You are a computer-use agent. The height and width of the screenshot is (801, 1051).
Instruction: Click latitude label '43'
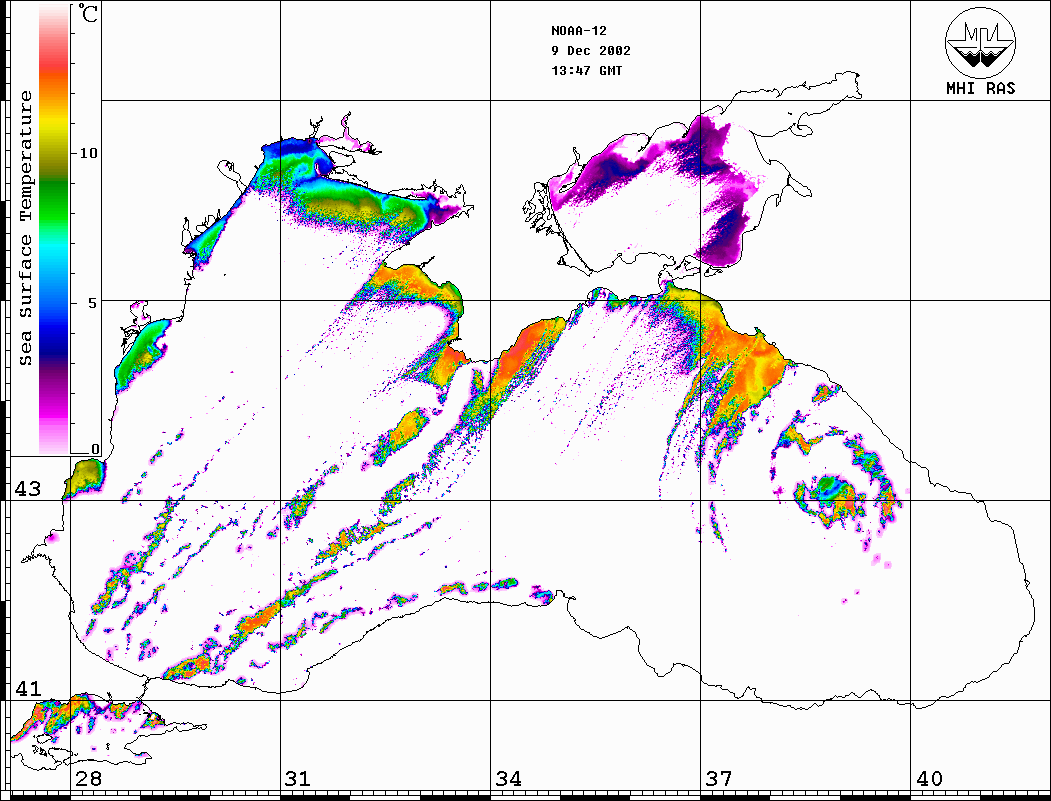pyautogui.click(x=28, y=489)
